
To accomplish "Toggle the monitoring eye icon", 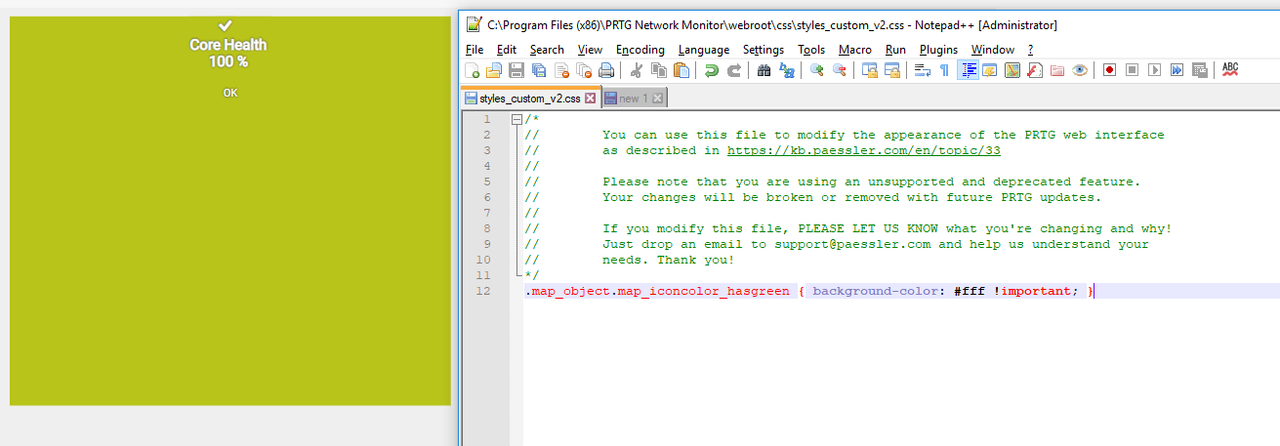I will [x=1080, y=70].
